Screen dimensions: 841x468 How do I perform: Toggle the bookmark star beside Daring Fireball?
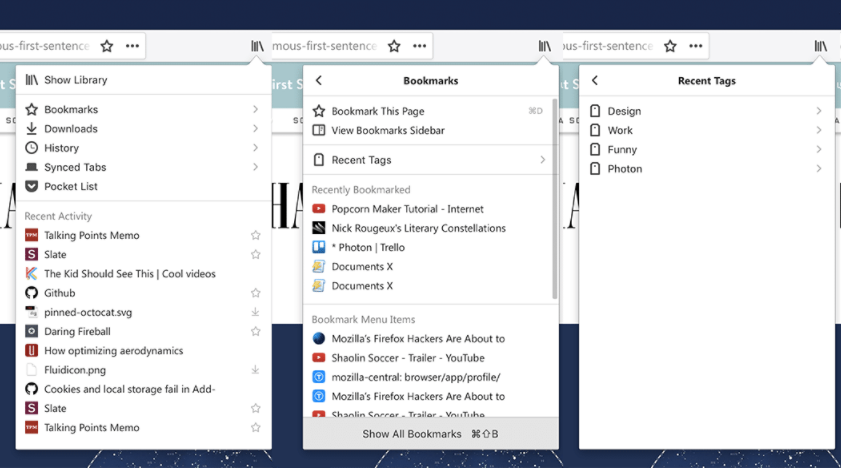coord(255,331)
